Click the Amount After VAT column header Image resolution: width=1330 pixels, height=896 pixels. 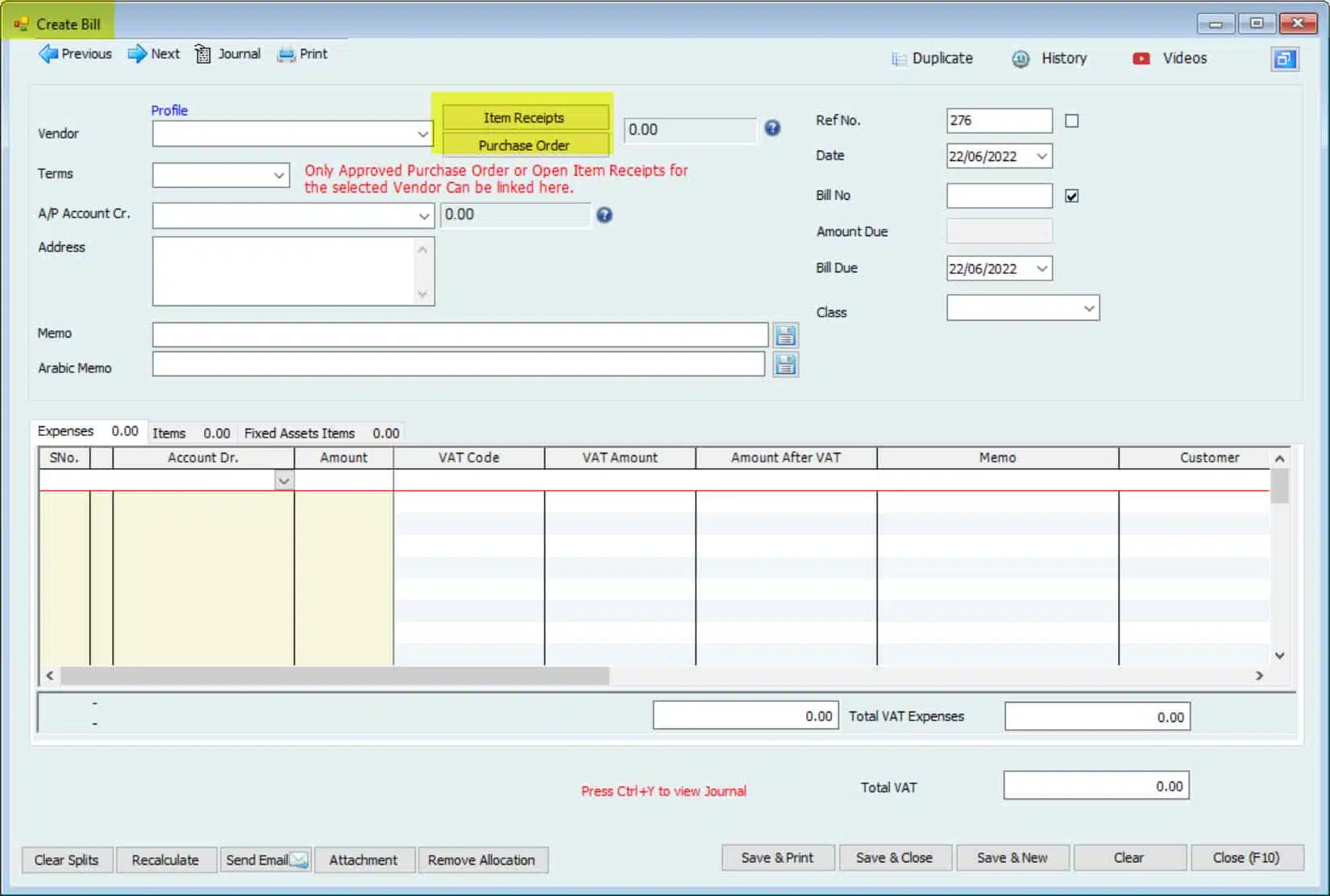(786, 458)
